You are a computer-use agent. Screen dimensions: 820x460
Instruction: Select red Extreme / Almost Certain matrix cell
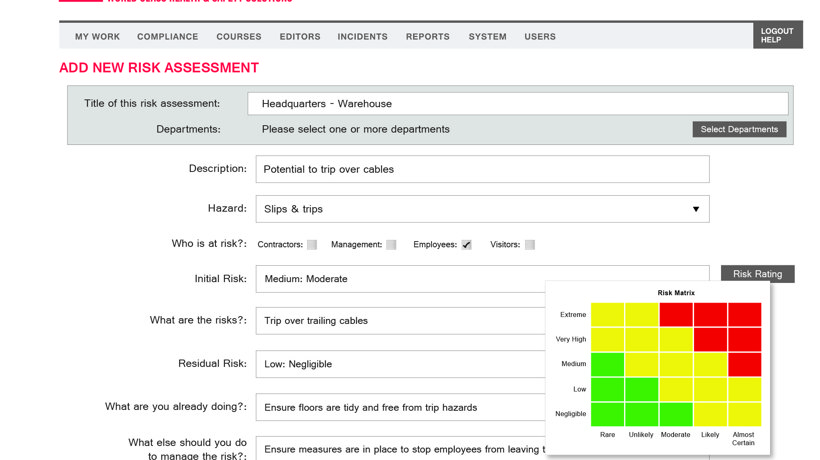745,315
